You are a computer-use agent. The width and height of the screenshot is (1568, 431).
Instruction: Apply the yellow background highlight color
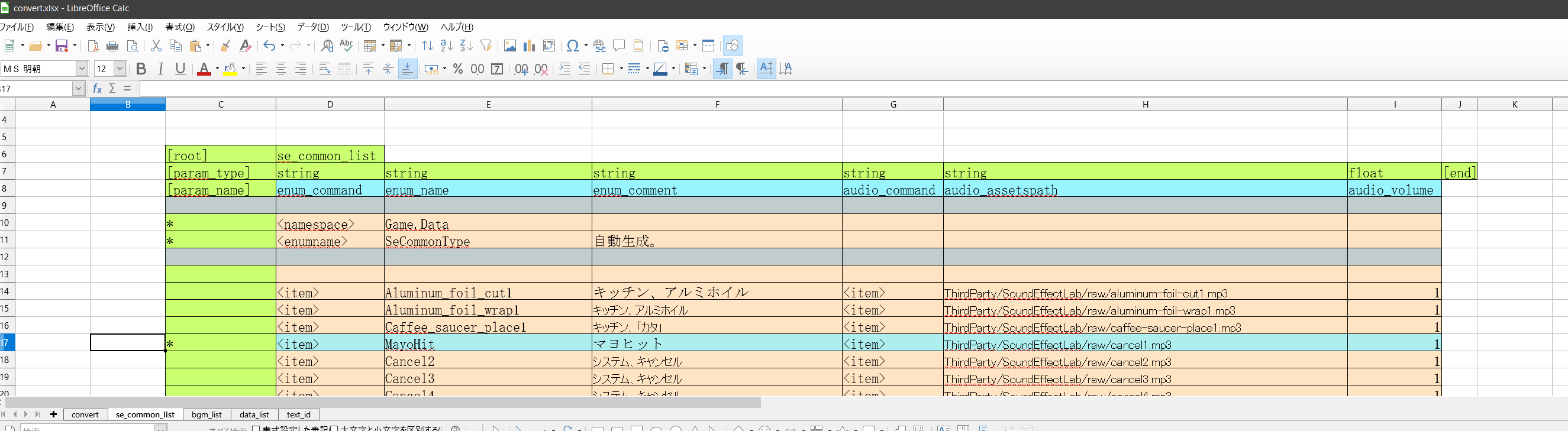230,69
